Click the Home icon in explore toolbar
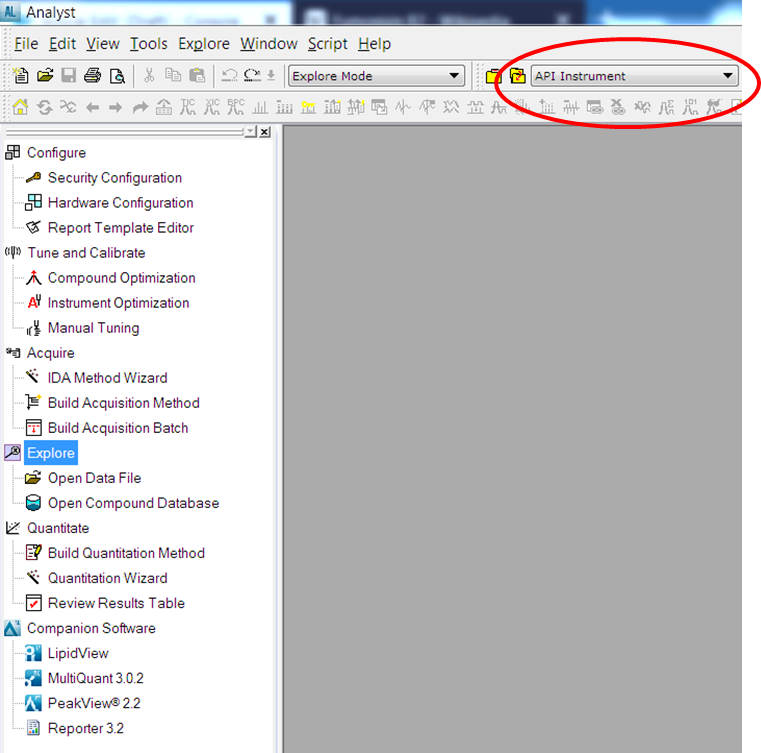Viewport: 761px width, 753px height. click(20, 107)
